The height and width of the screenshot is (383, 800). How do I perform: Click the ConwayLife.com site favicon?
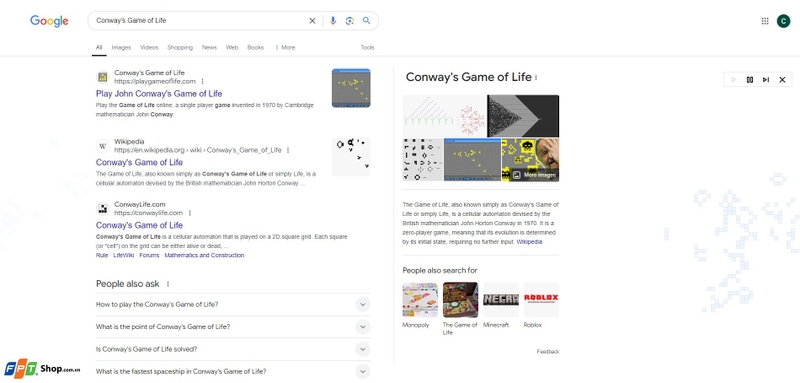[103, 209]
